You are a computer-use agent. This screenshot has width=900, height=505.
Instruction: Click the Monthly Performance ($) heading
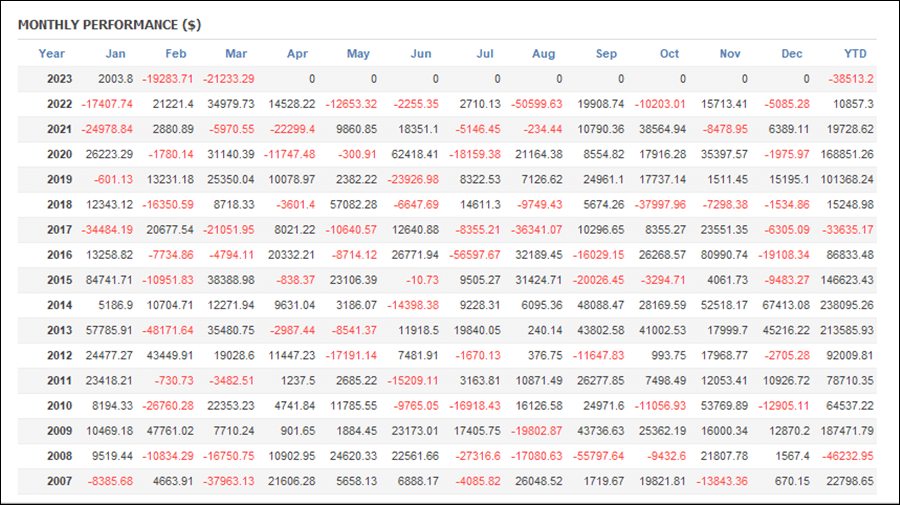tap(110, 25)
